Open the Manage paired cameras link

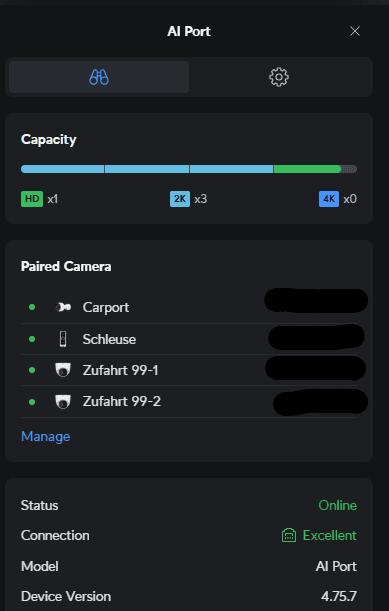46,436
